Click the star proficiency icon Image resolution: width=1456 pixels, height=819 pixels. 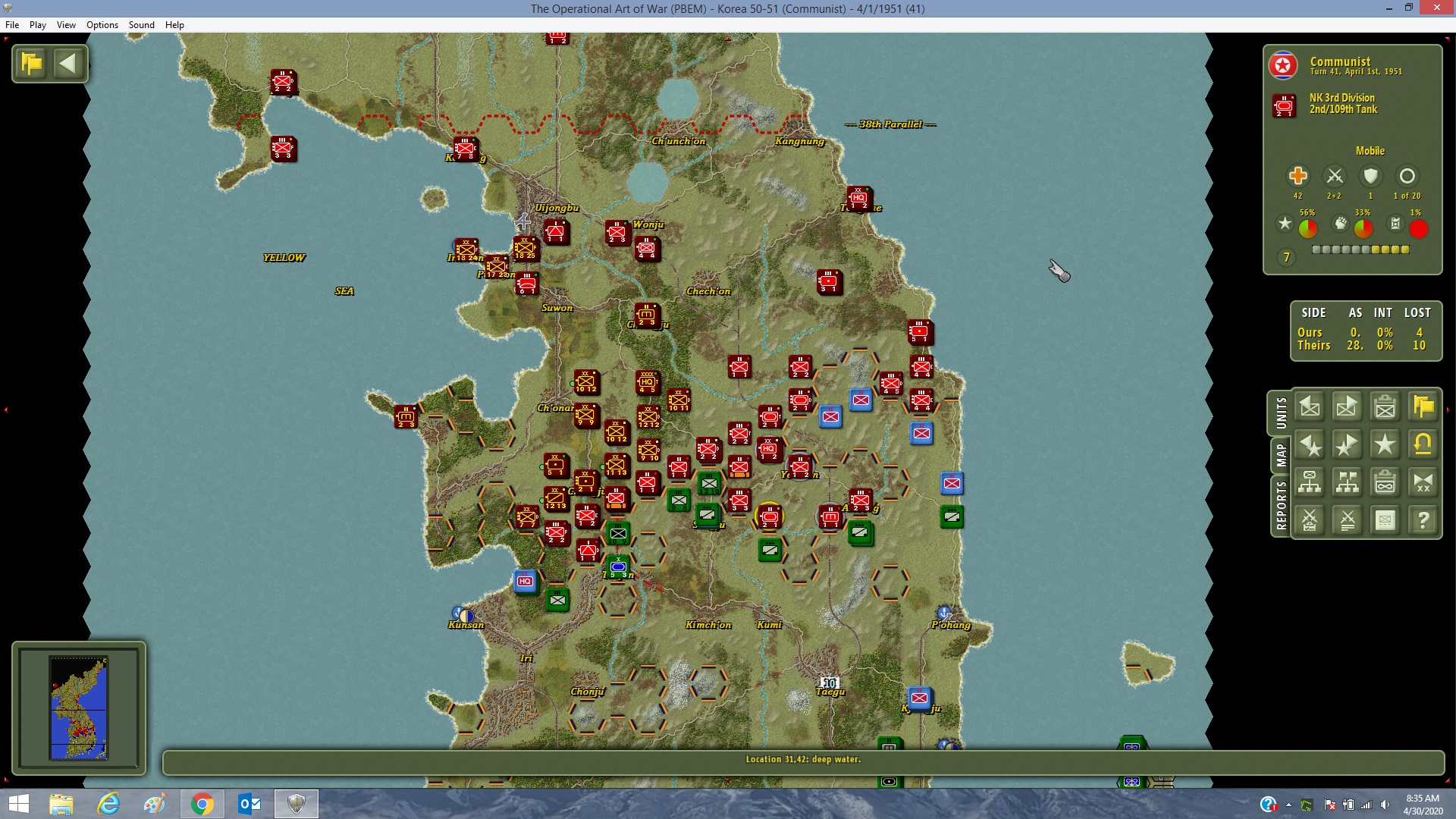click(1285, 224)
